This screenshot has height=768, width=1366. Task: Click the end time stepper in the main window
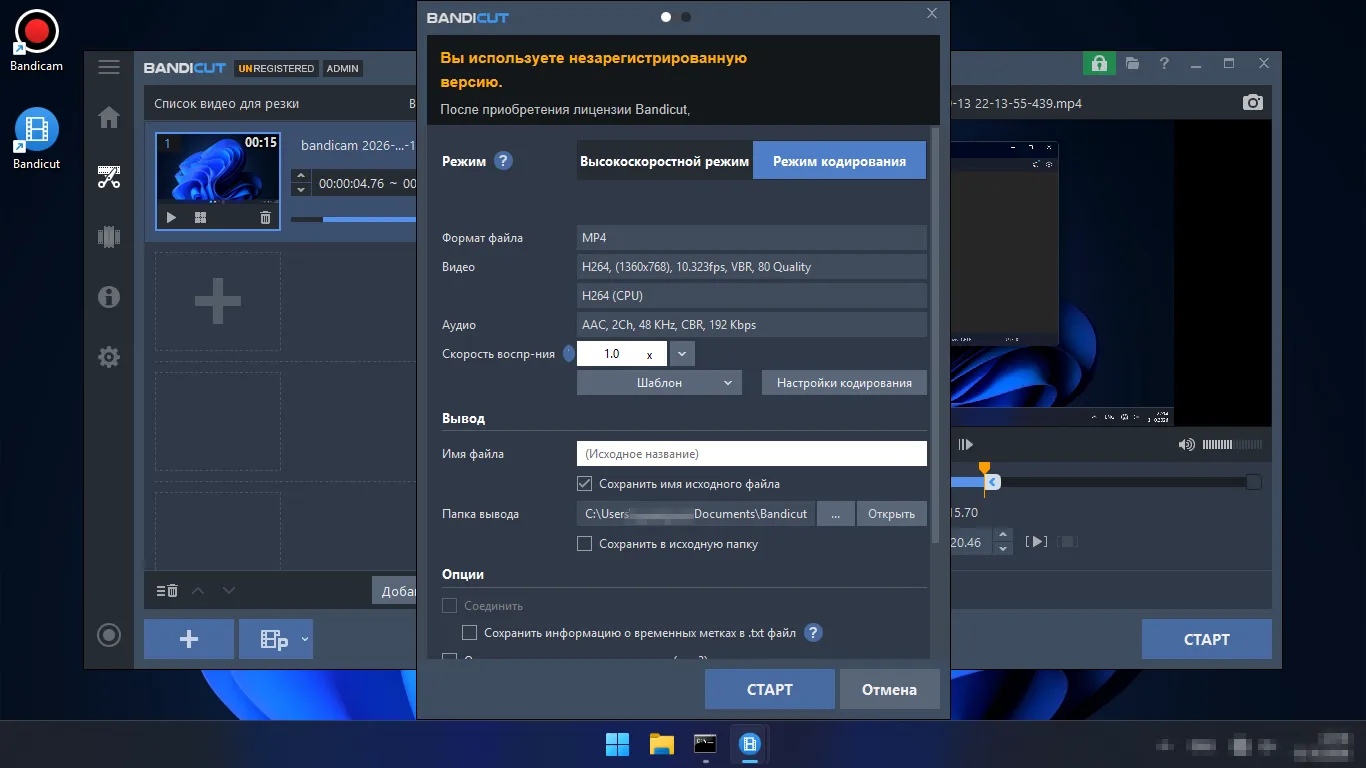(1004, 542)
